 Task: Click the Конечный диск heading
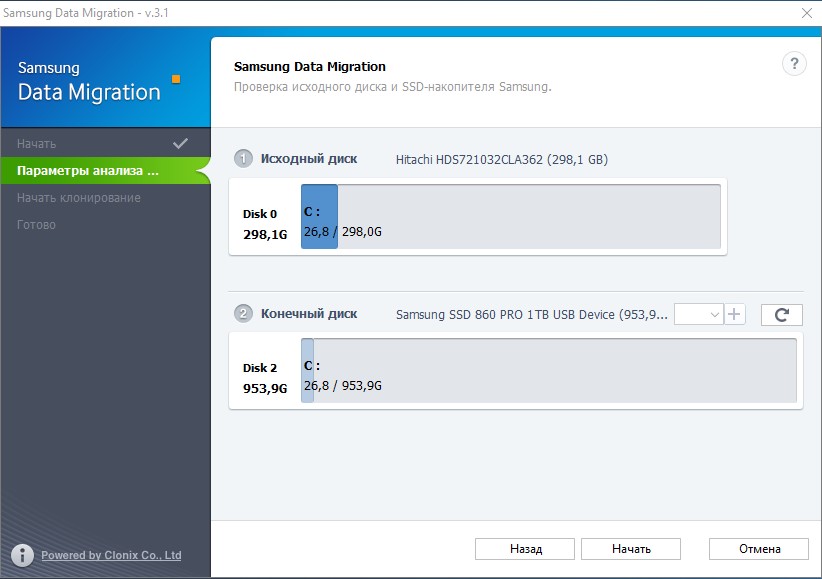309,314
